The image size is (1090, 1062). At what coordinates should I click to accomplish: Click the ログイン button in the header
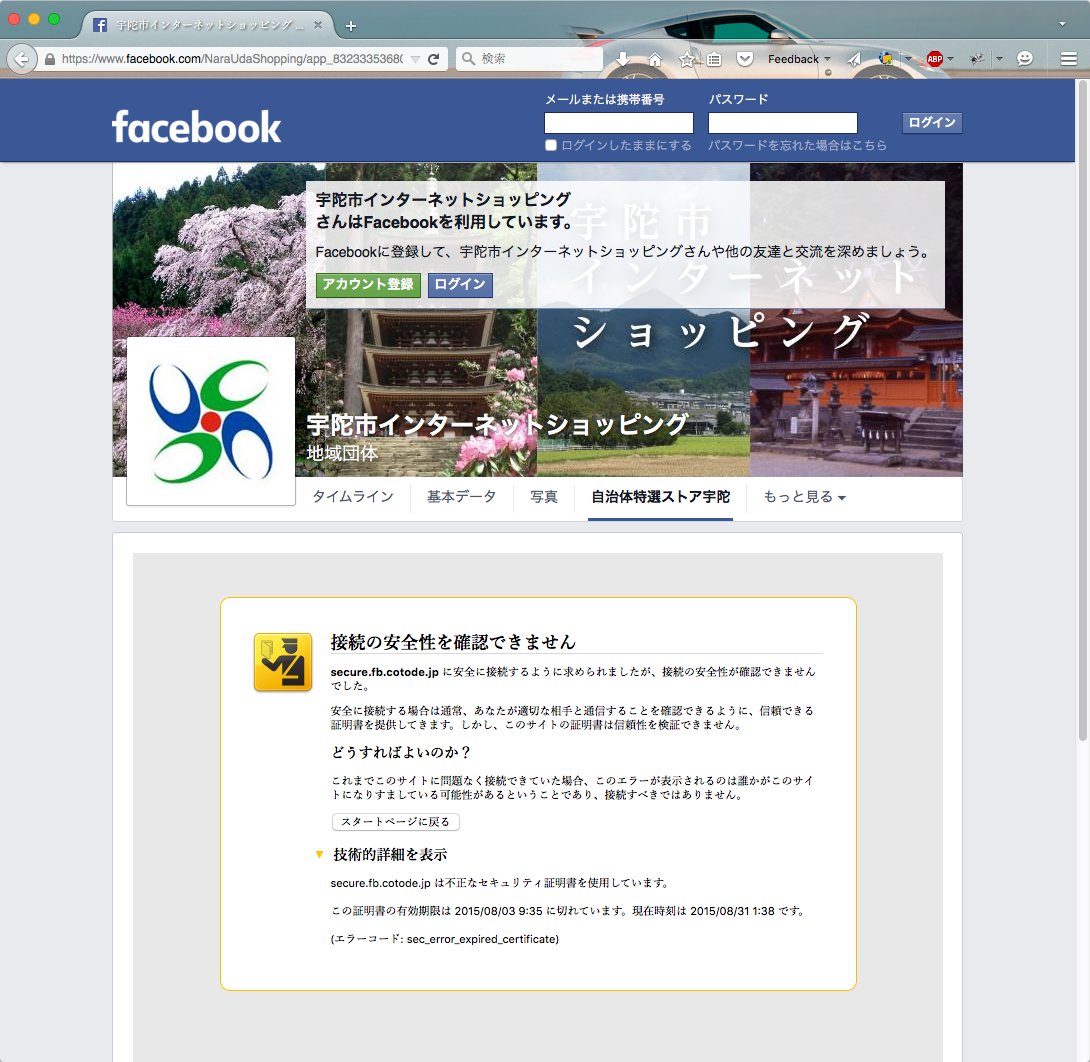click(932, 122)
